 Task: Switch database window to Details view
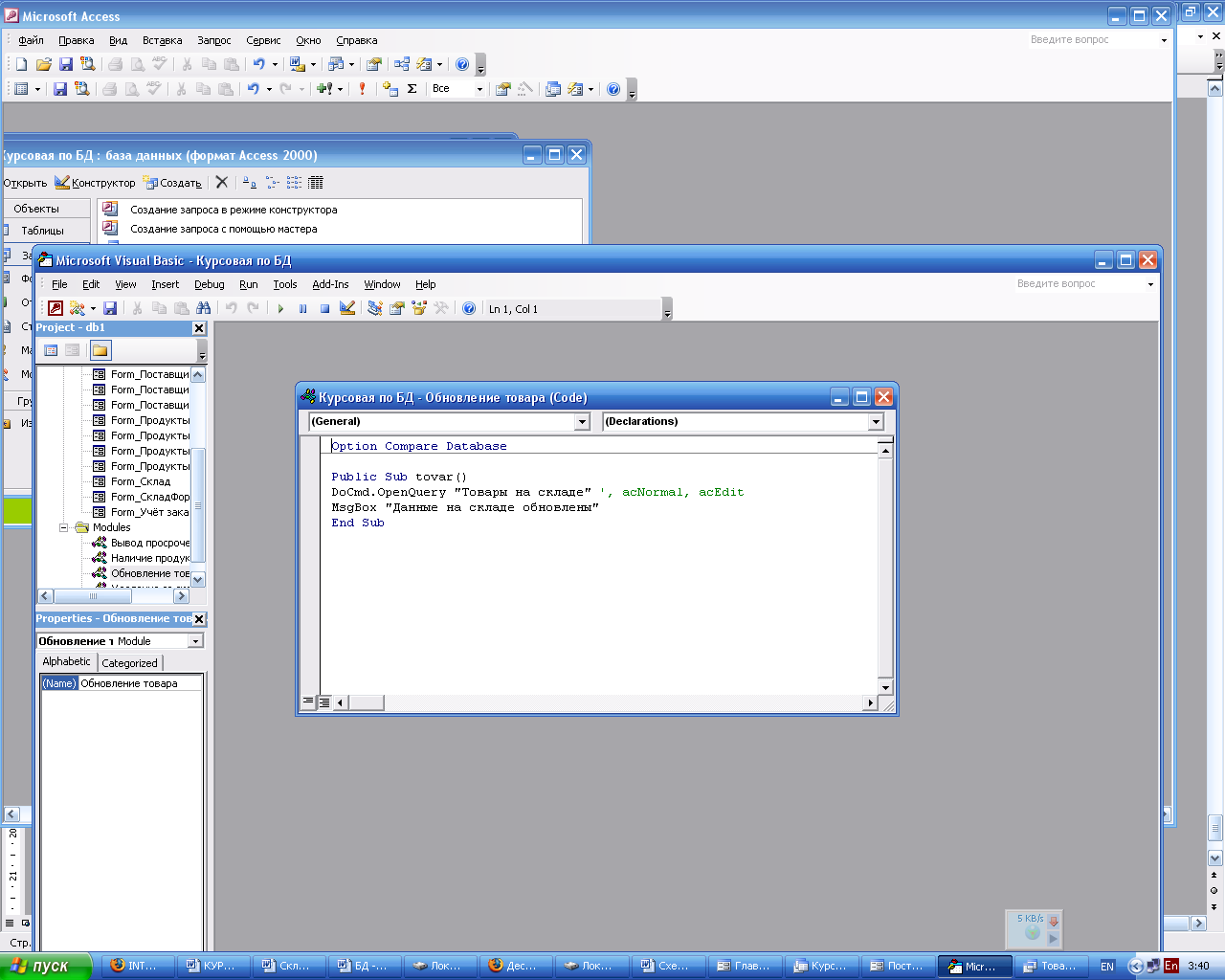pos(316,182)
